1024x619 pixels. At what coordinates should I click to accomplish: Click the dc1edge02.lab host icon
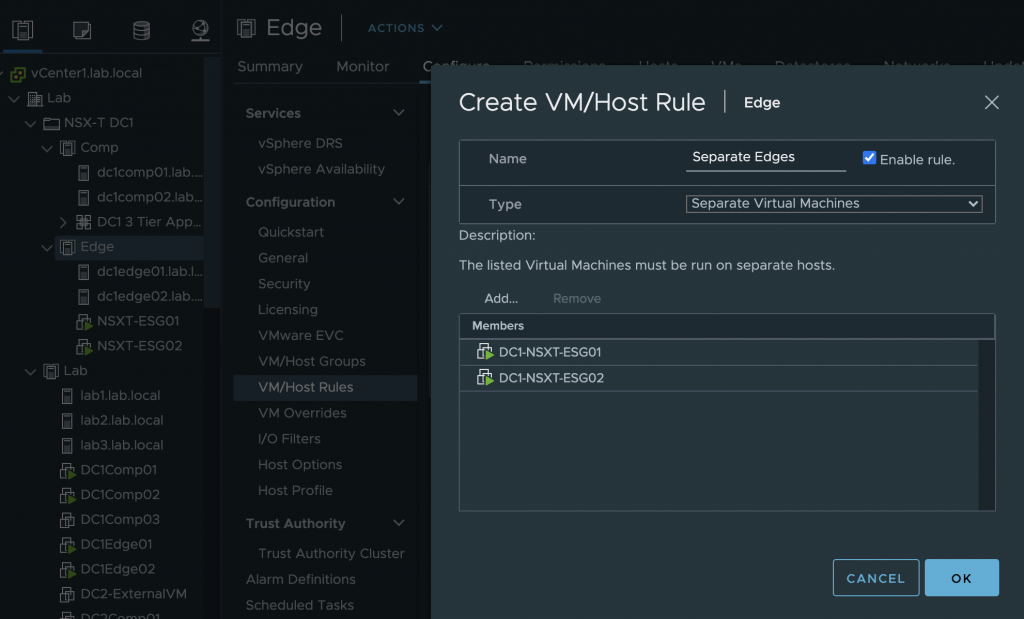tap(83, 297)
